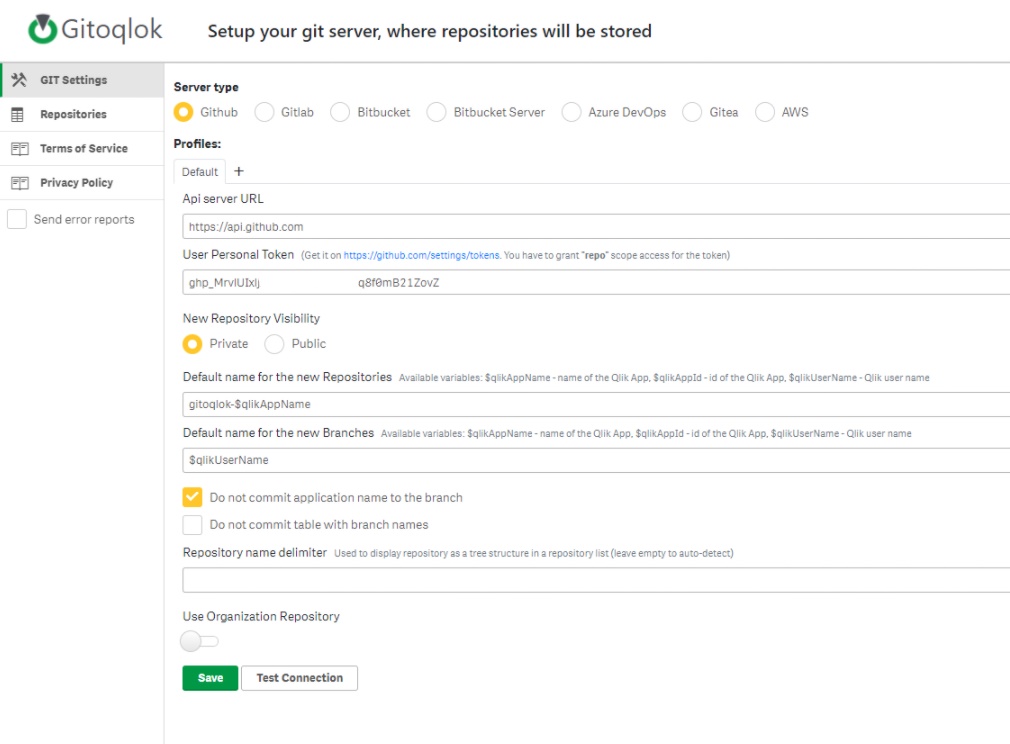Click the GIT Settings tools icon
This screenshot has height=744, width=1010.
pyautogui.click(x=19, y=80)
